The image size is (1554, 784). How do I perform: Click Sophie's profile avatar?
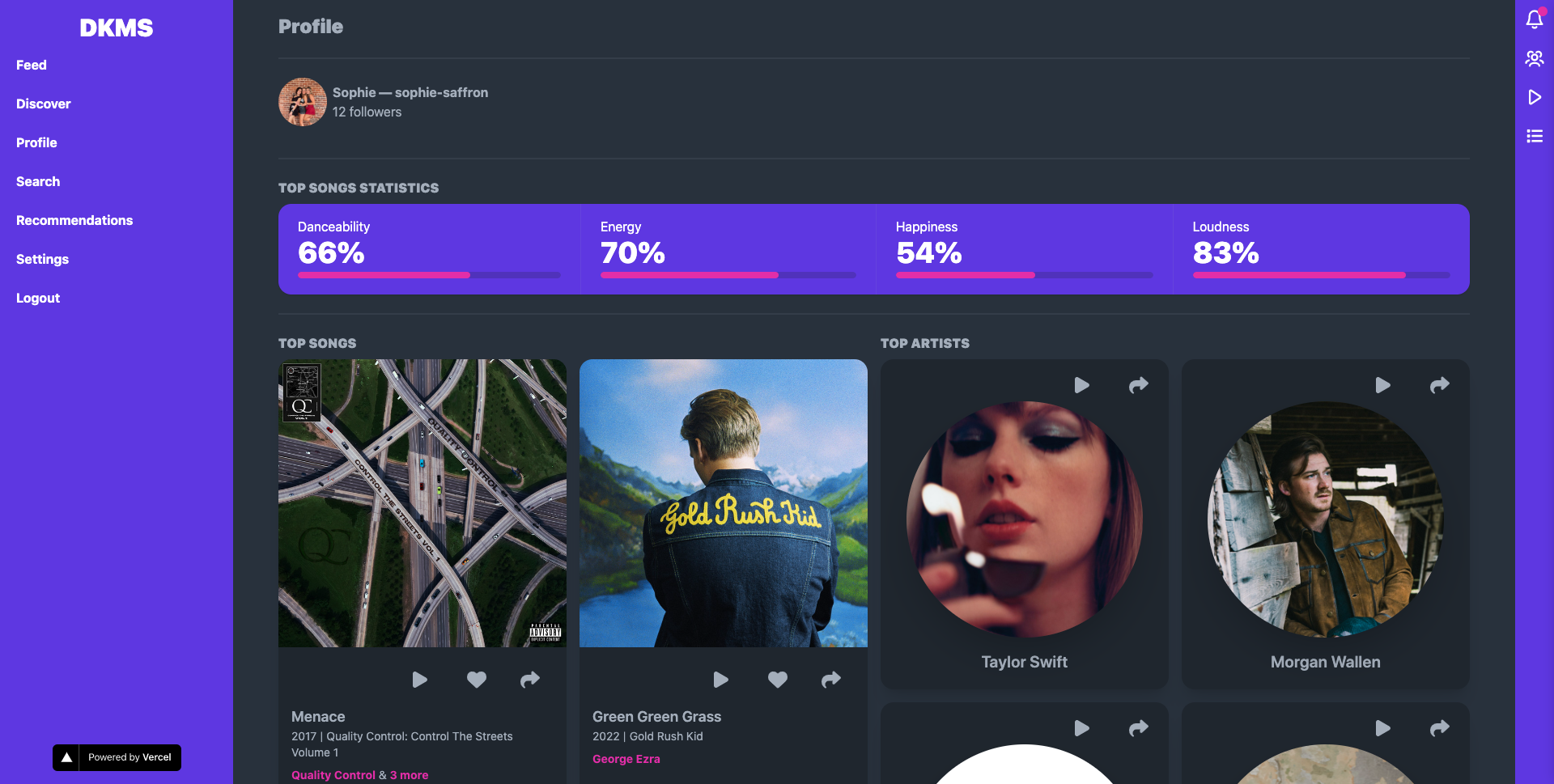tap(303, 102)
